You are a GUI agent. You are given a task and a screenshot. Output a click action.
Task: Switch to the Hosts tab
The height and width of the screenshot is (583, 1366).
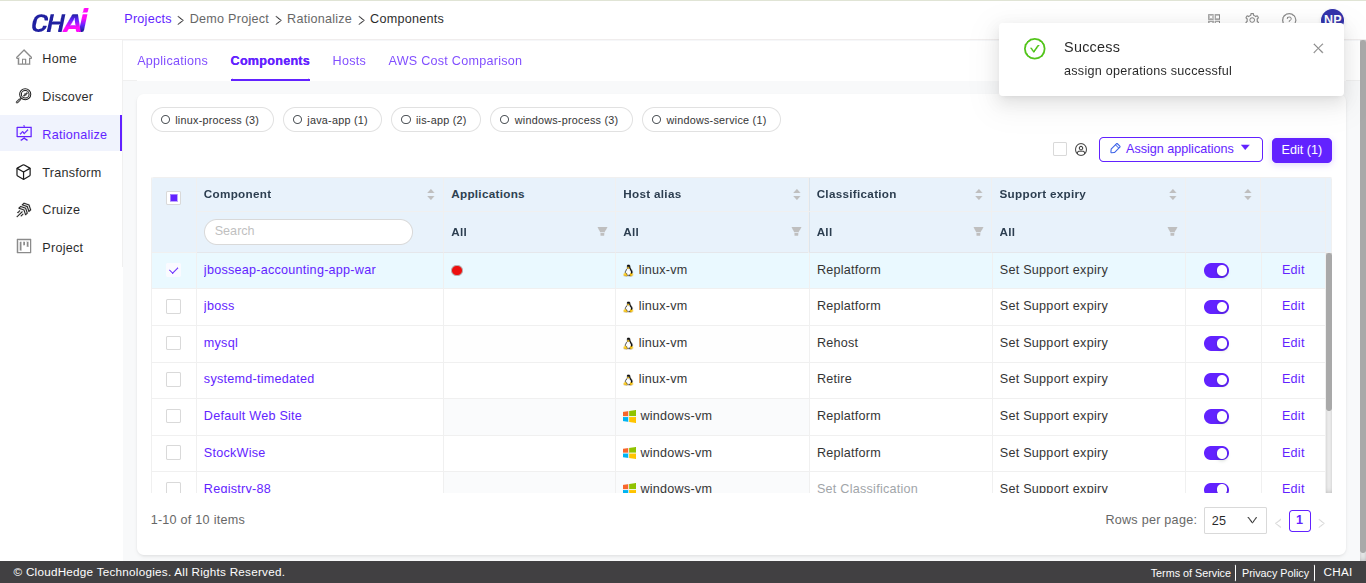coord(349,61)
